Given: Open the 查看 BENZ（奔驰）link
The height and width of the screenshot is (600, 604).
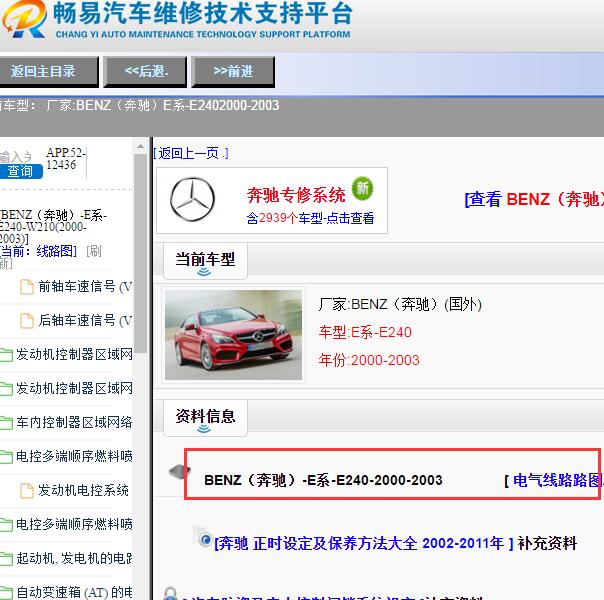Looking at the screenshot, I should (x=534, y=199).
